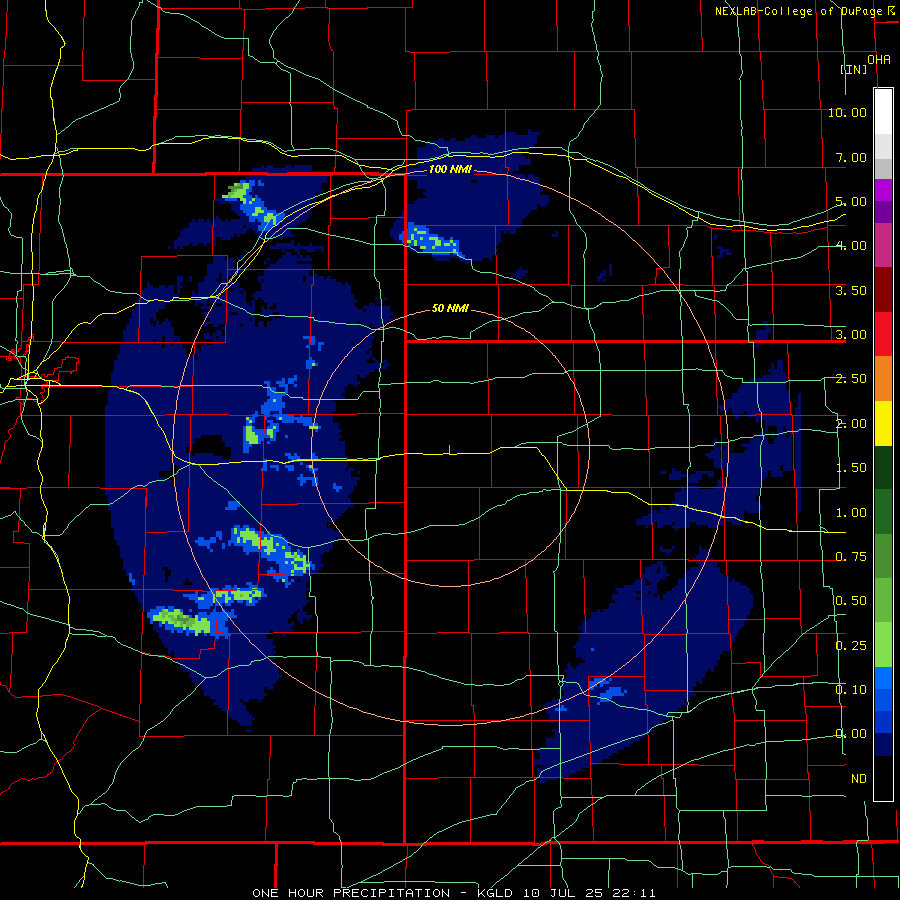Select the black ND swatch at legend bottom
Viewport: 900px width, 900px height.
[883, 778]
